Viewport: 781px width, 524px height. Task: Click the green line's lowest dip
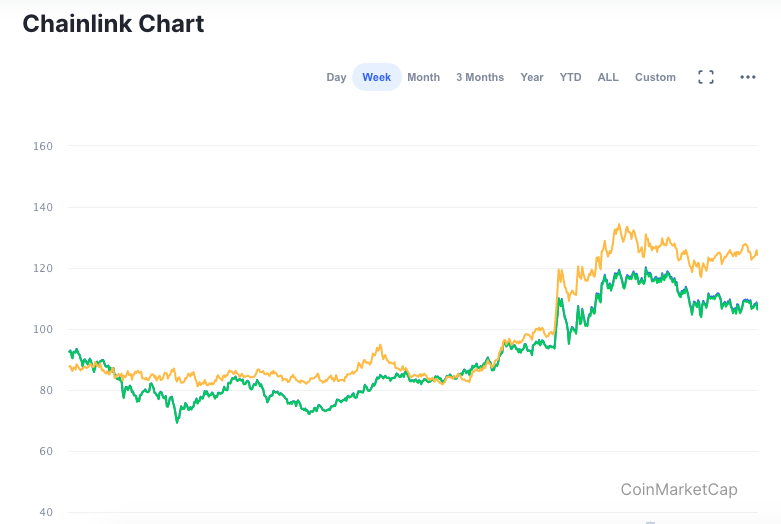click(x=177, y=421)
